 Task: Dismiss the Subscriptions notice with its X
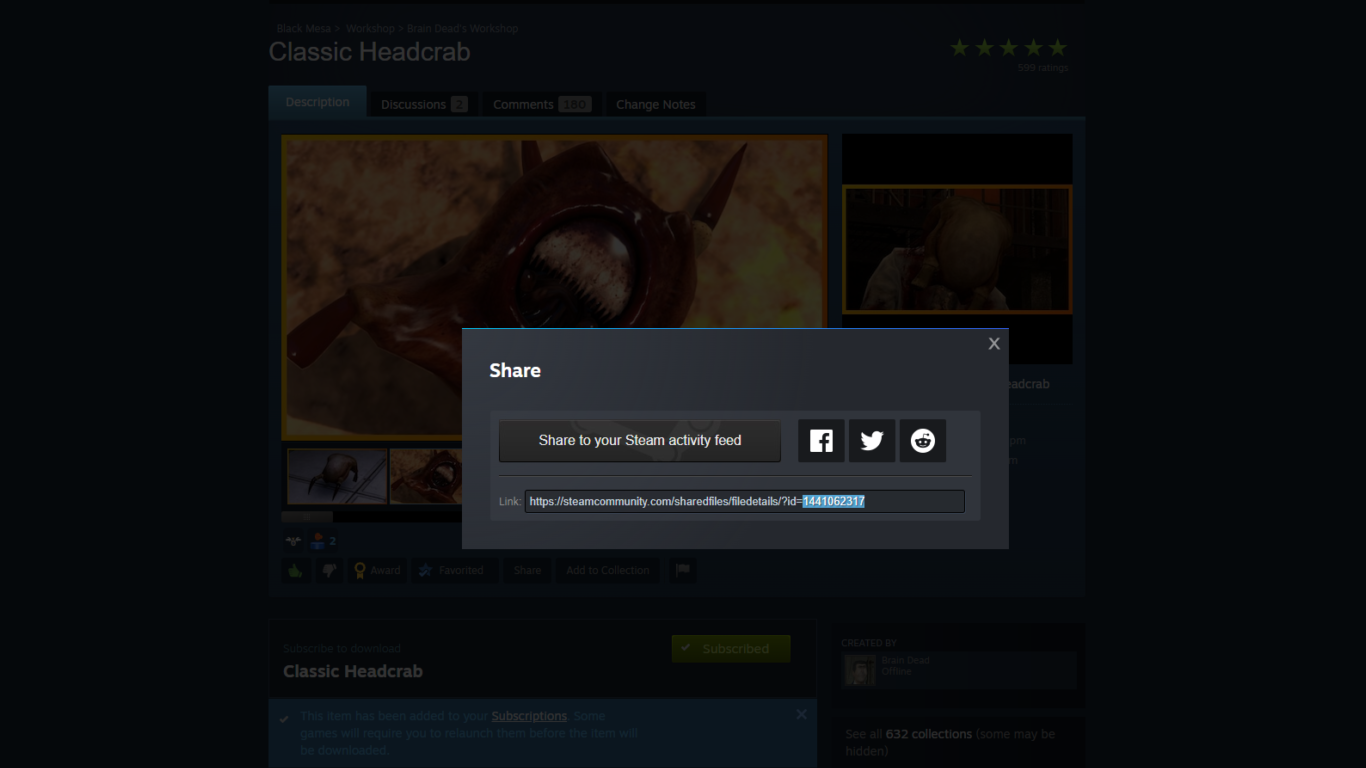click(x=801, y=714)
